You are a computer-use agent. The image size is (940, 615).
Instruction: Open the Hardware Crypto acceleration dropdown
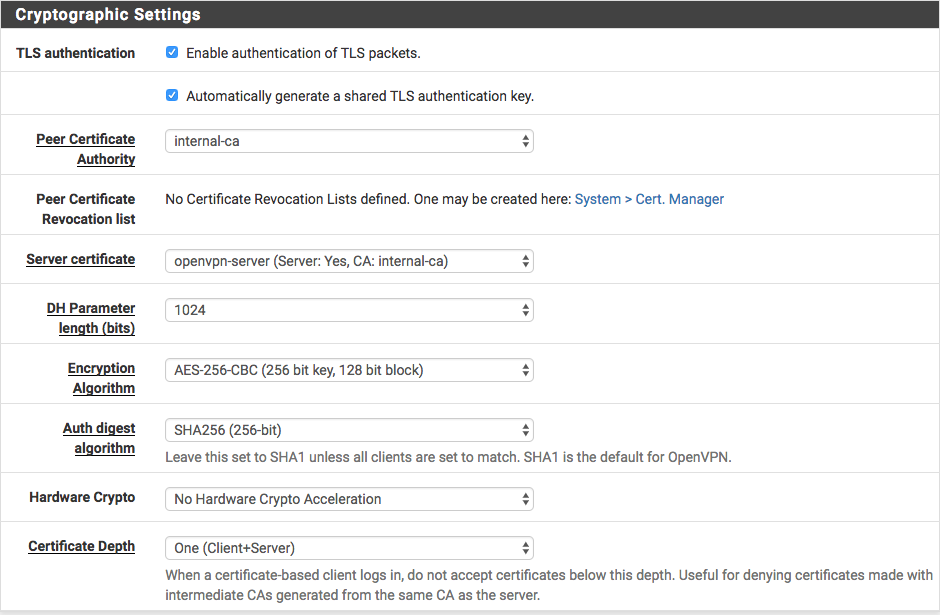(x=348, y=499)
